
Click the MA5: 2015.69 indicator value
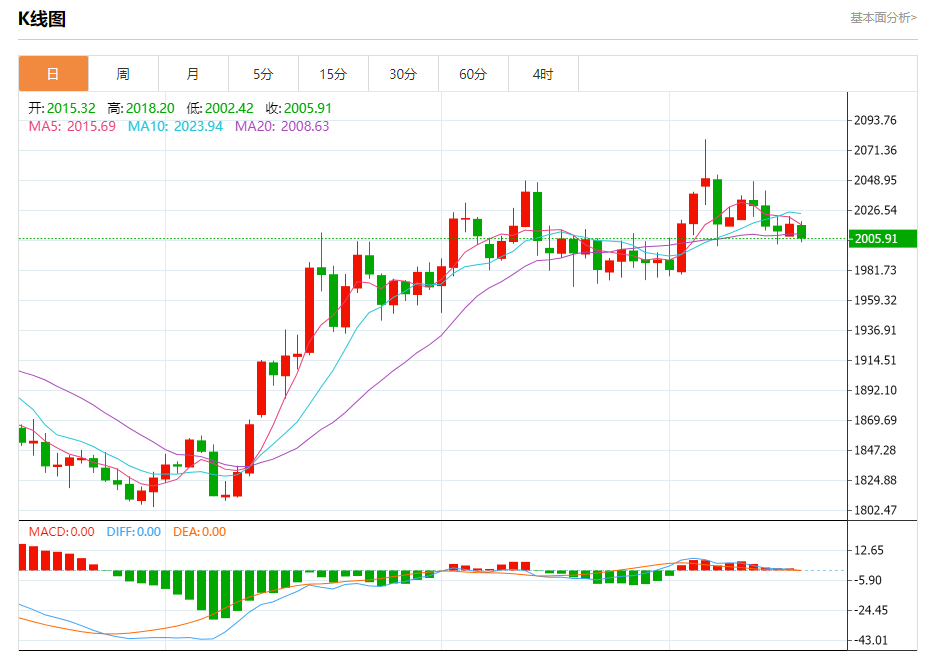pos(72,126)
